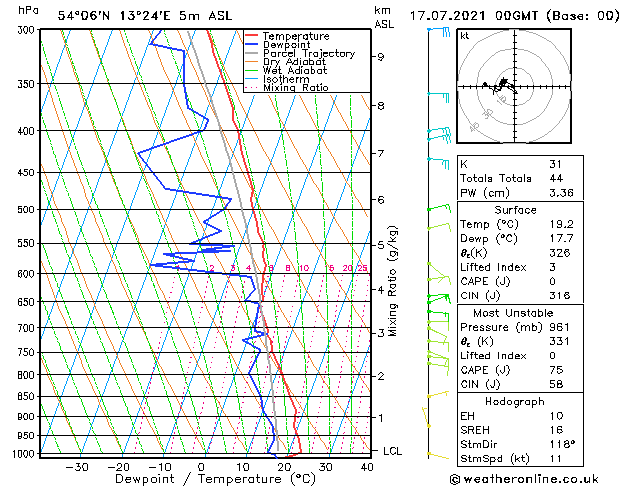Click the surface CIN value 316
The height and width of the screenshot is (486, 629).
click(560, 296)
